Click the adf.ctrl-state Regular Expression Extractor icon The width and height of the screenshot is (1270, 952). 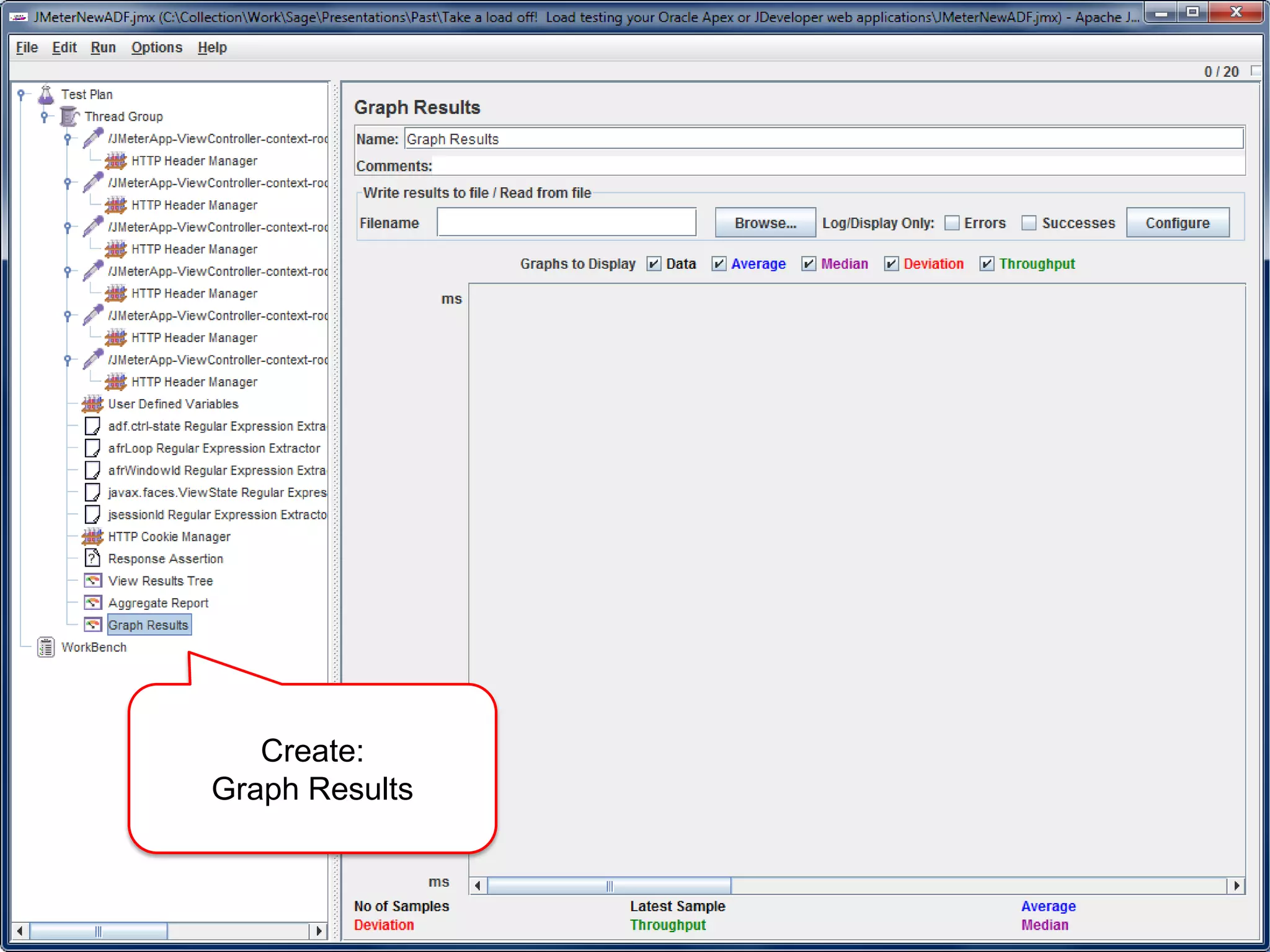pyautogui.click(x=92, y=426)
